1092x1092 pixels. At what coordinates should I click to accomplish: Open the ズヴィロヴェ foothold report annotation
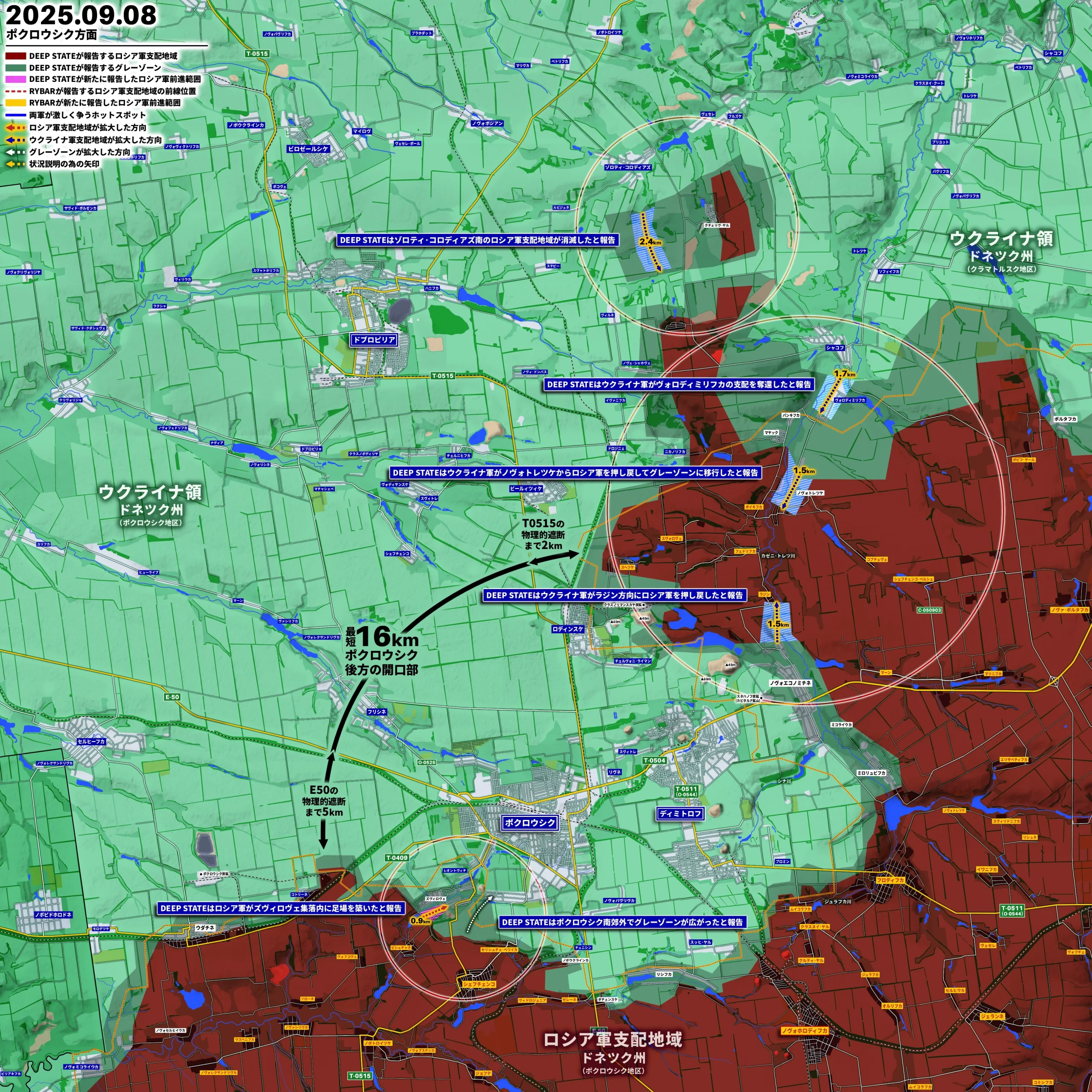[x=281, y=908]
